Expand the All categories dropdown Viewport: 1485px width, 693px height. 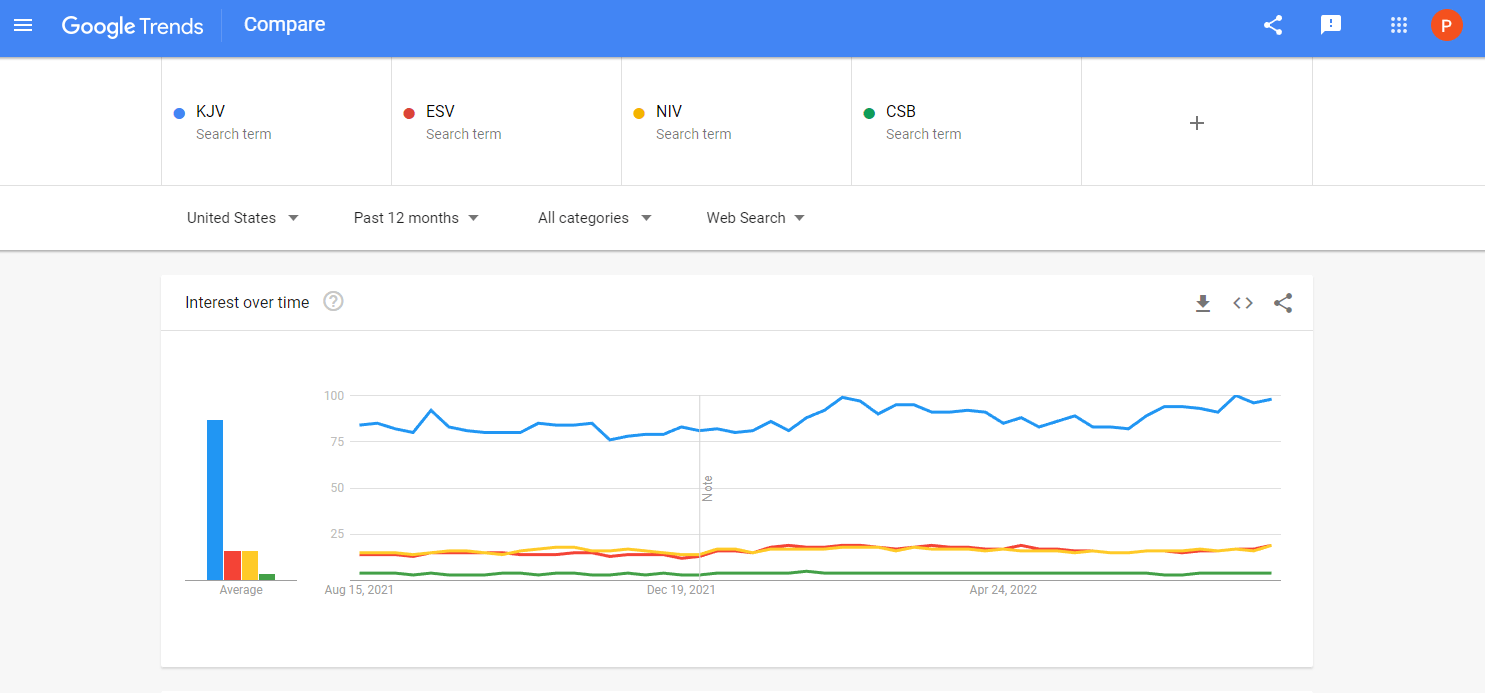coord(594,218)
